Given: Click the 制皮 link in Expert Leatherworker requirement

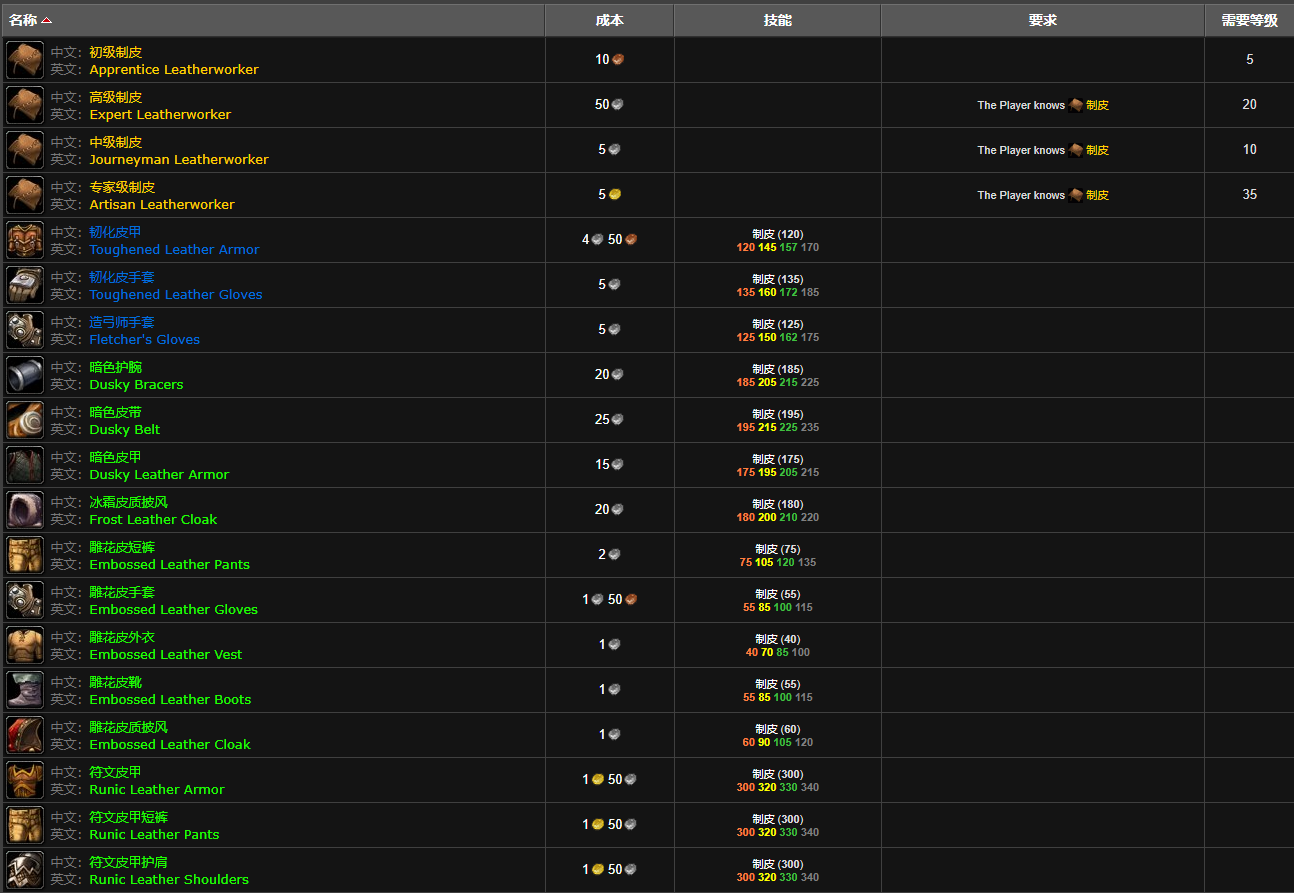Looking at the screenshot, I should click(x=1097, y=105).
